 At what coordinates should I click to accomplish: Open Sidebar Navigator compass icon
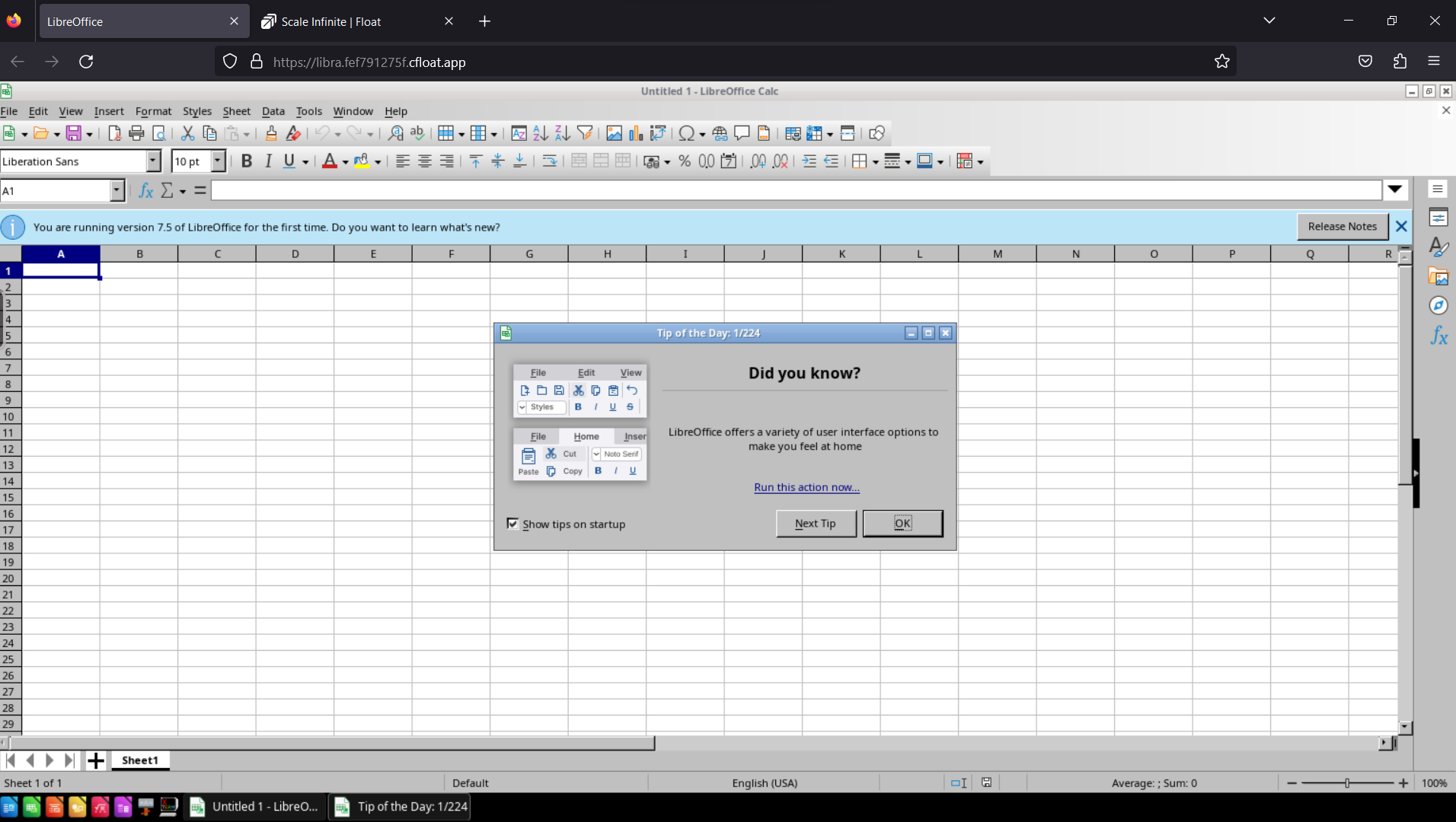1438,306
